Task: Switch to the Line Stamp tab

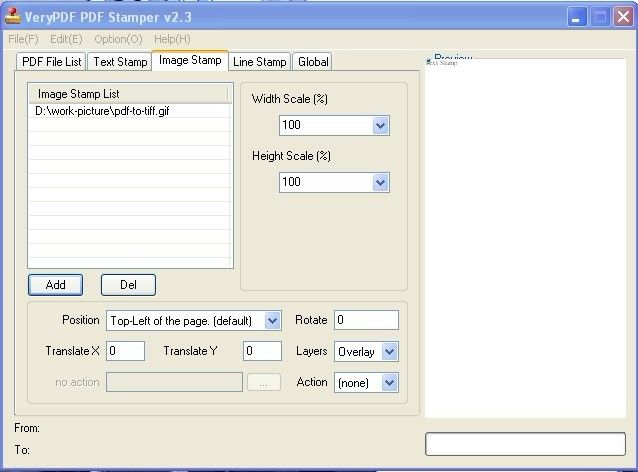Action: pos(260,62)
